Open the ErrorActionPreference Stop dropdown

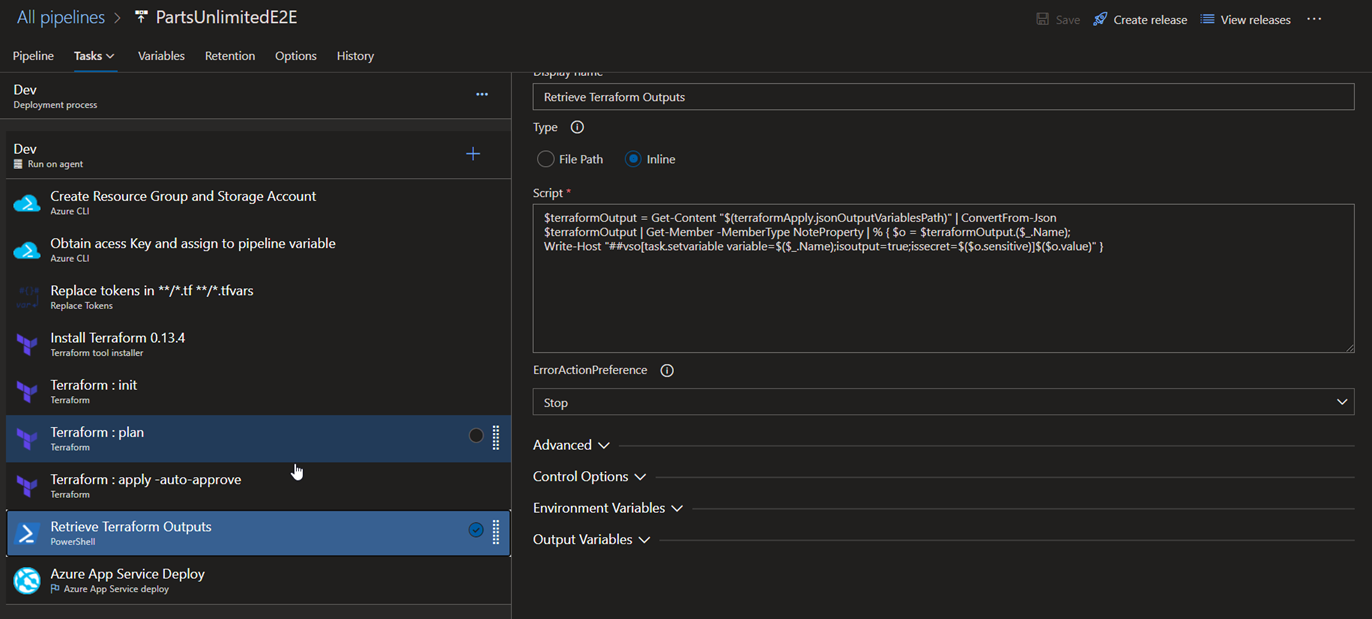[943, 402]
